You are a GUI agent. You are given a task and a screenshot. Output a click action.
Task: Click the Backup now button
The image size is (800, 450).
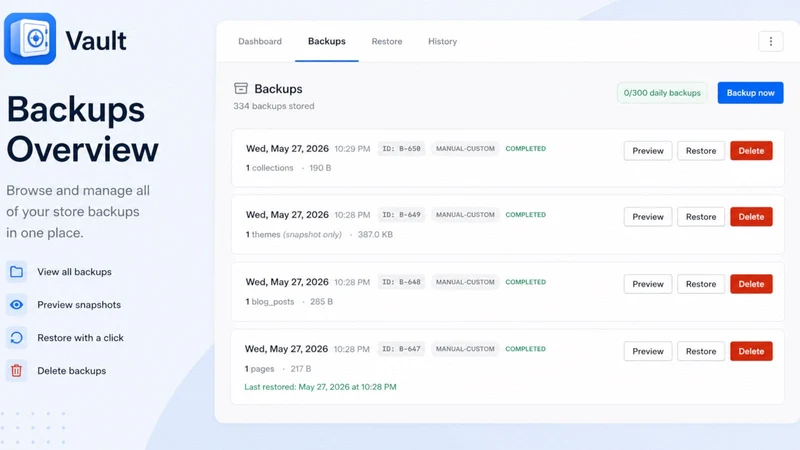tap(751, 93)
